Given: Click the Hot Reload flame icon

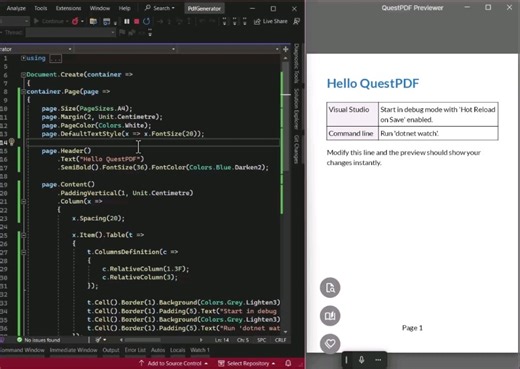Looking at the screenshot, I should click(75, 21).
